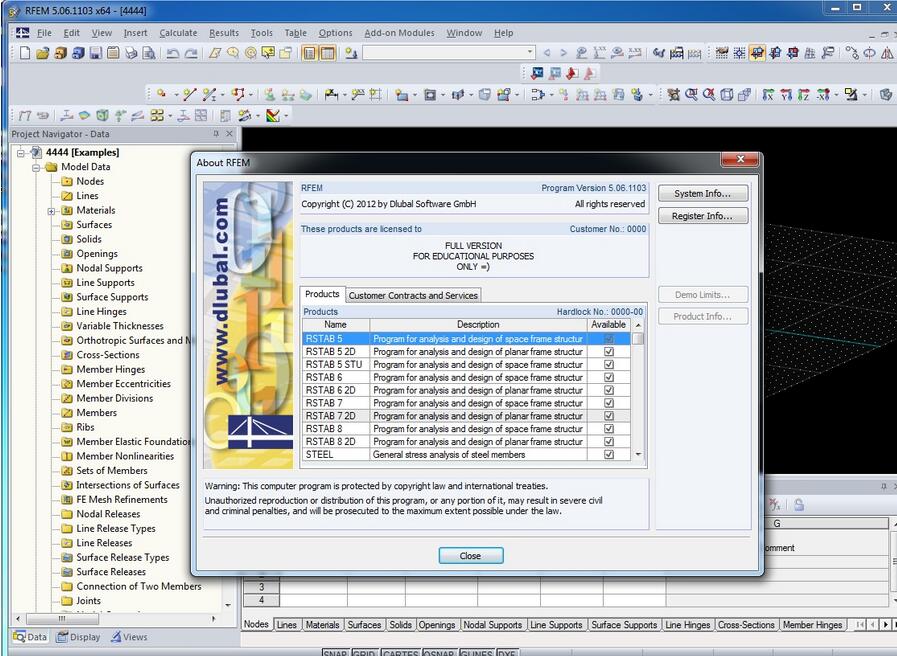Select the Nodal Supports tree item

coord(109,268)
